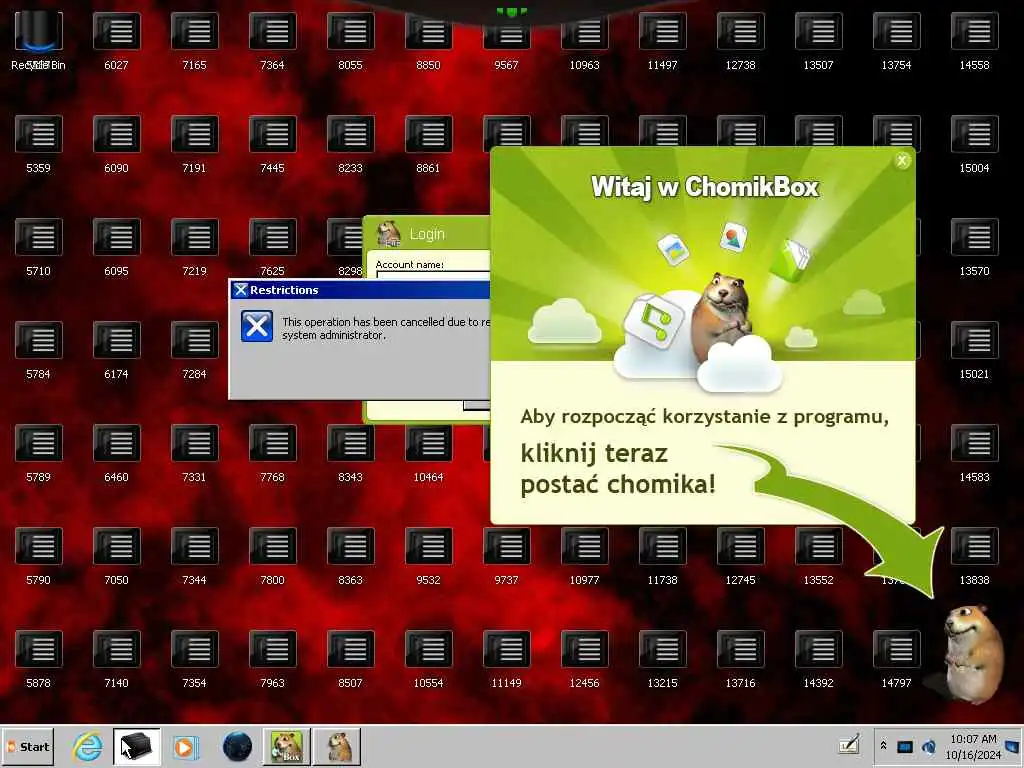
Task: Select desktop file icon 6027
Action: tap(116, 40)
